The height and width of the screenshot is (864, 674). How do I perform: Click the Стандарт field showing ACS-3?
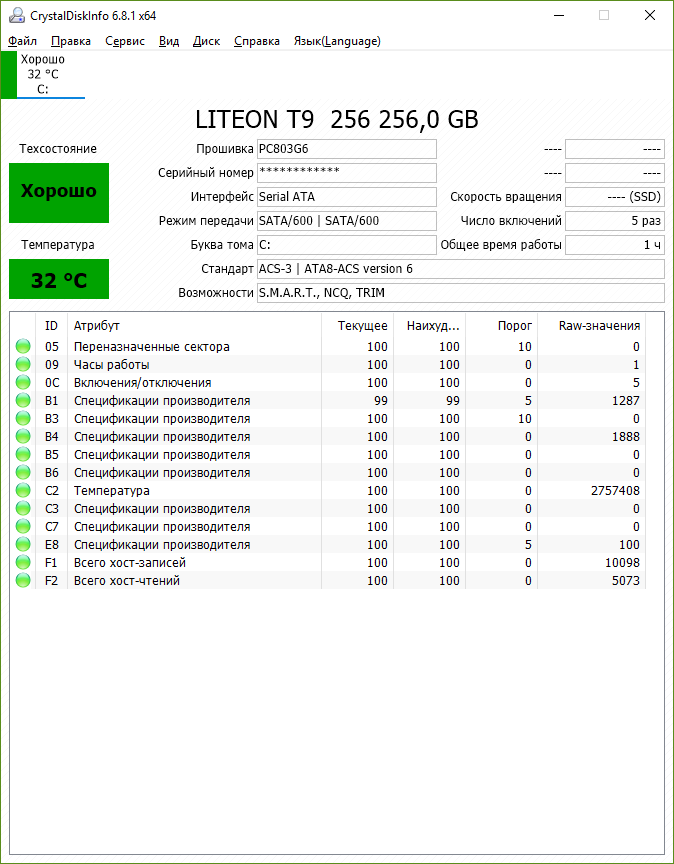461,269
